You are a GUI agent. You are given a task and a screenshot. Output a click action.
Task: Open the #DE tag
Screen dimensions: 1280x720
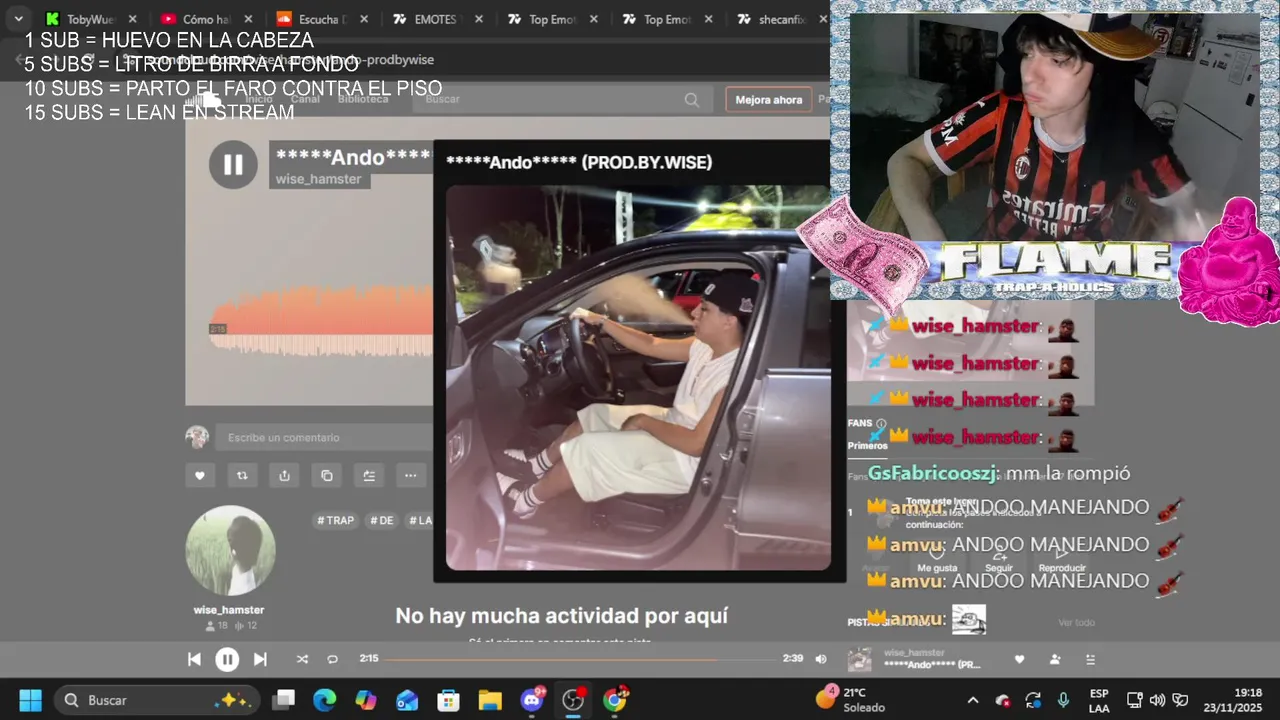382,520
